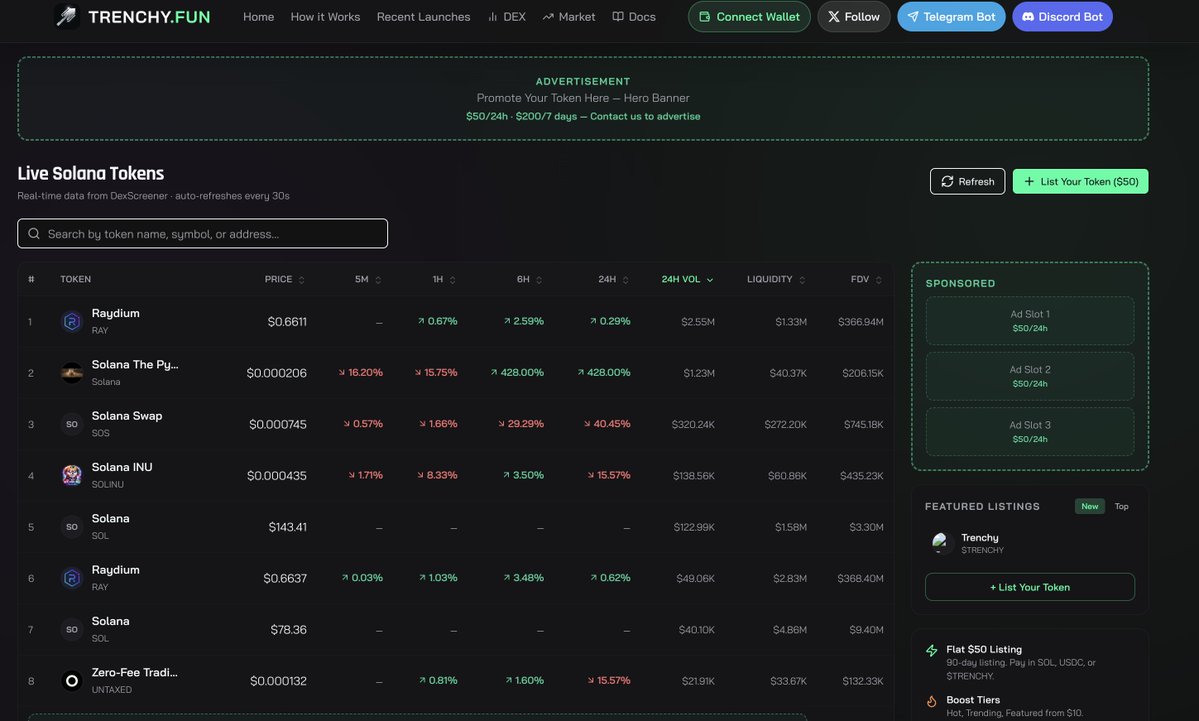Click List Your Token ($50) button
This screenshot has height=721, width=1199.
point(1080,181)
